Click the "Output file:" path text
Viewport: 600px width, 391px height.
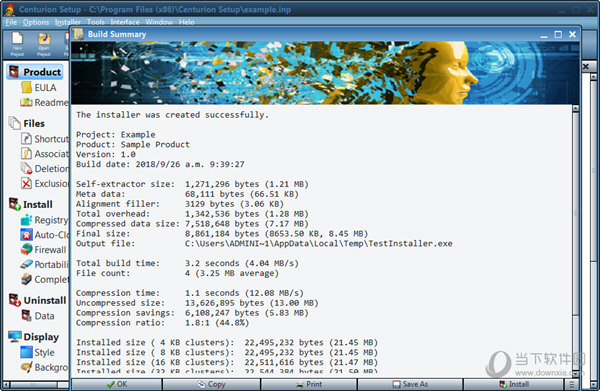[319, 244]
